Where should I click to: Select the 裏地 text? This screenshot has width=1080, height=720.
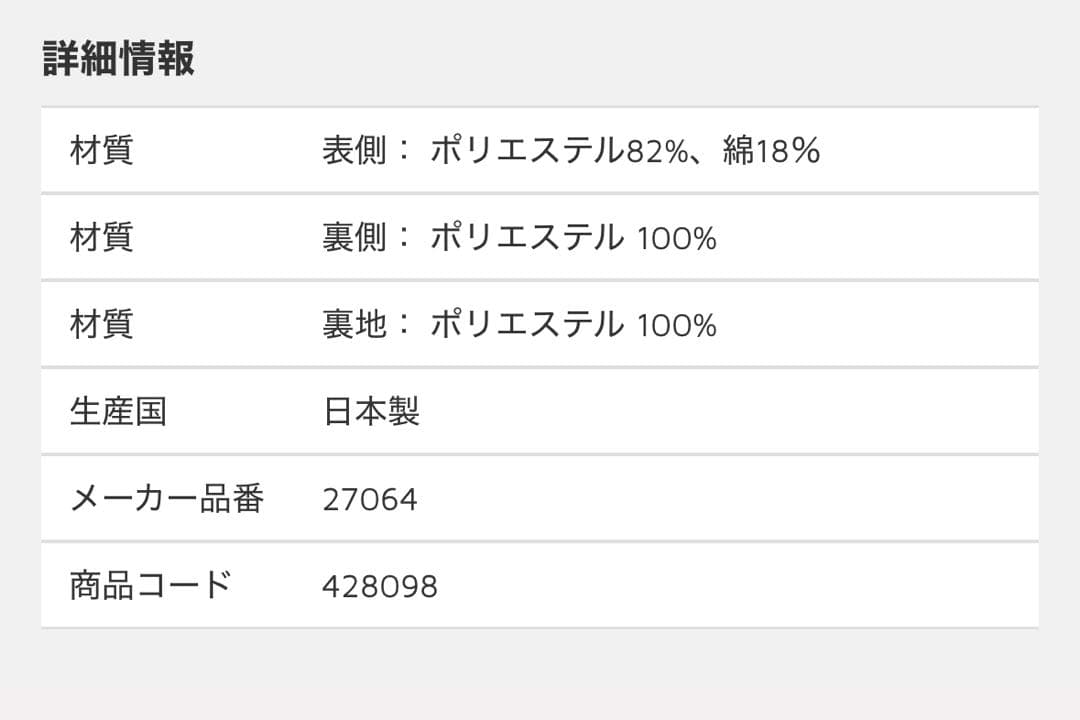tap(353, 325)
